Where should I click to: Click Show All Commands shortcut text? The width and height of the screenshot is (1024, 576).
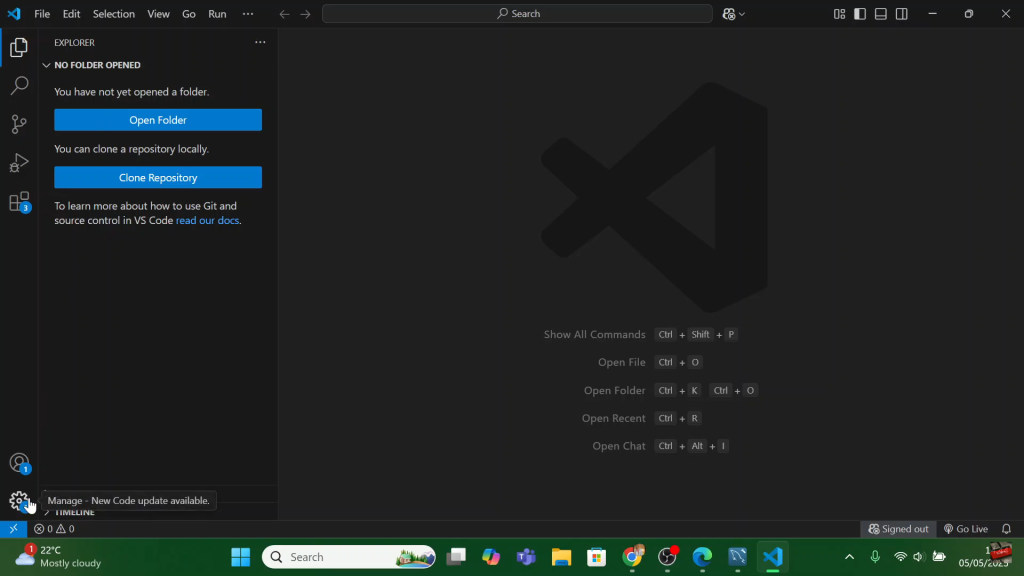tap(594, 334)
